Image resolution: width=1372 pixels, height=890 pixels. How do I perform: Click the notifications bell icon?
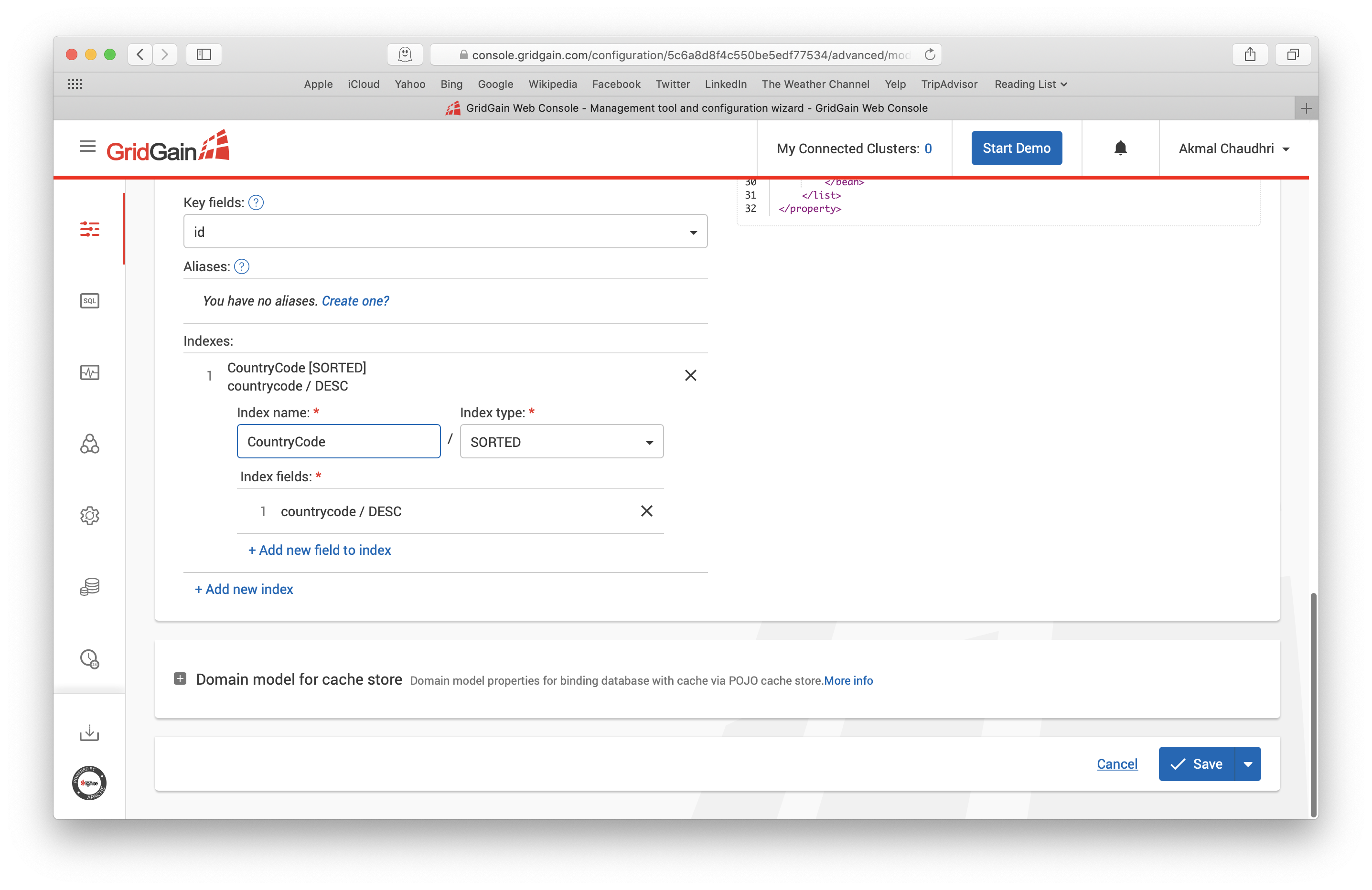click(1120, 148)
